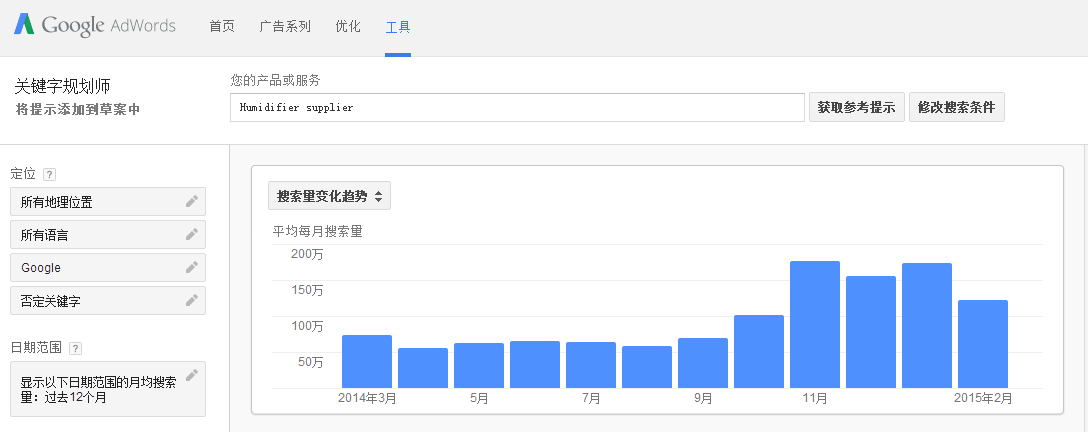The image size is (1088, 432).
Task: Open the 广告系列 tab
Action: tap(285, 27)
